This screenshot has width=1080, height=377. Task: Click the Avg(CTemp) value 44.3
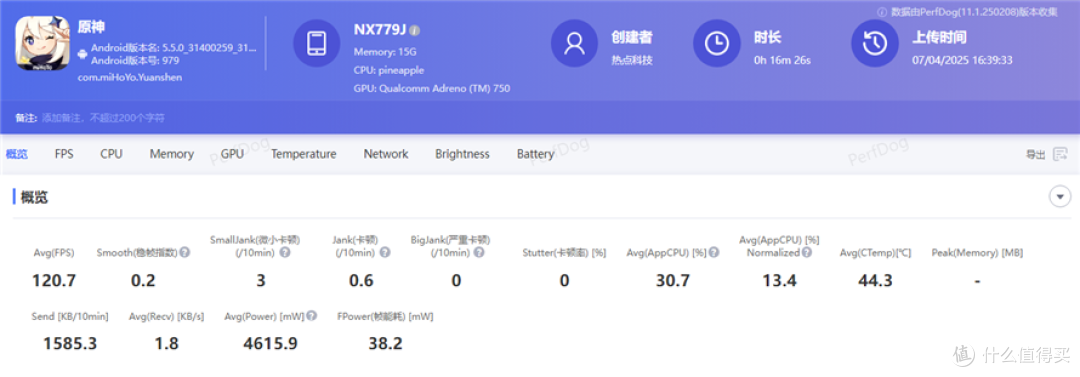coord(875,281)
